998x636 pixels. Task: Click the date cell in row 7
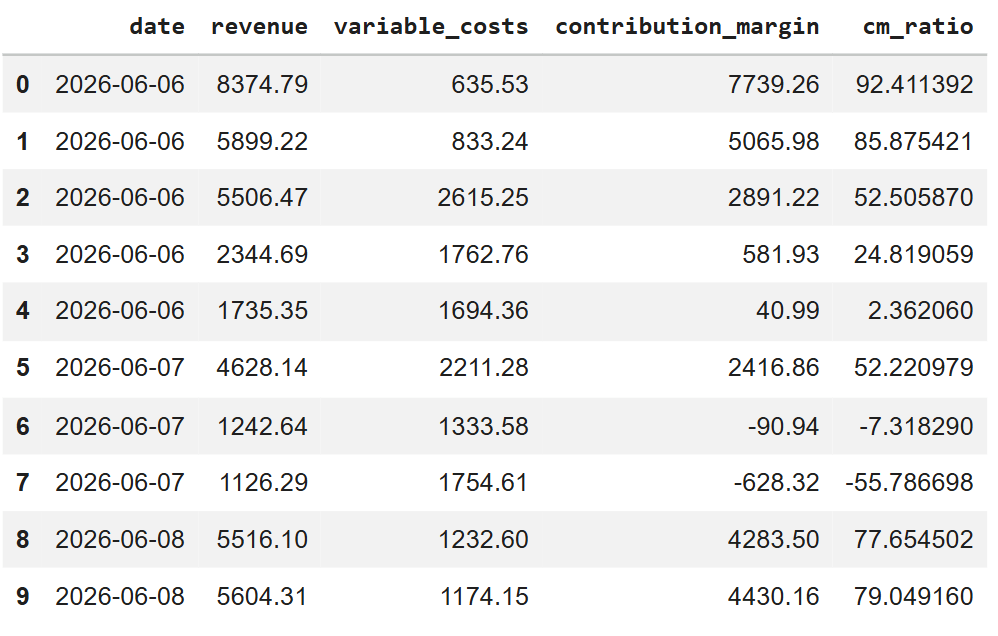tap(120, 483)
